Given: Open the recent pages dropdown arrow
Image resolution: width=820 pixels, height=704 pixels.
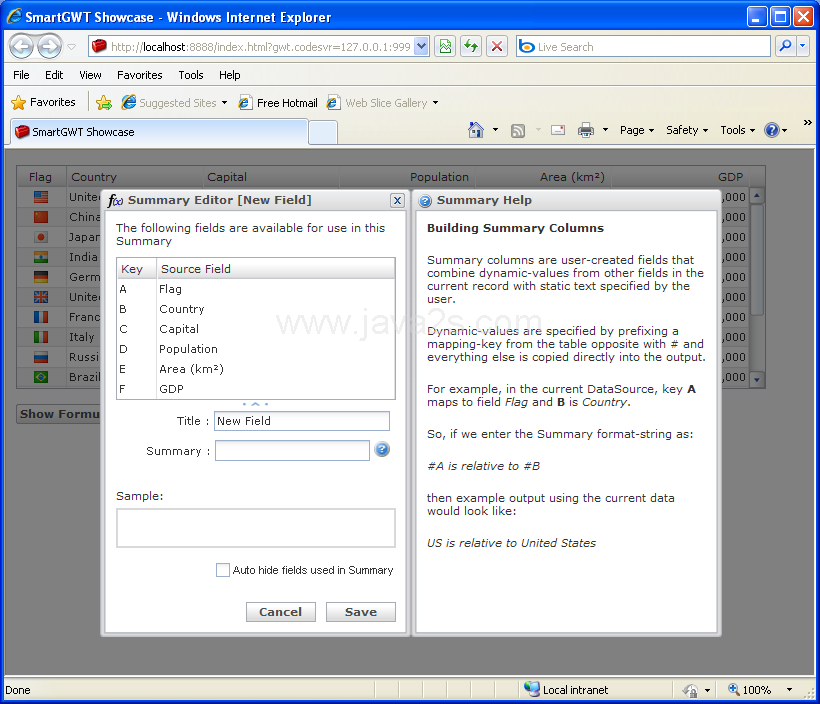Looking at the screenshot, I should coord(72,47).
